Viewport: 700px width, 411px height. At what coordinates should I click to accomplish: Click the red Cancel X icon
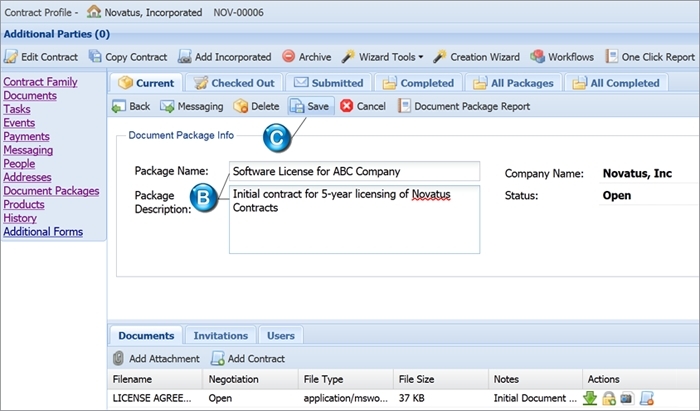pos(346,106)
